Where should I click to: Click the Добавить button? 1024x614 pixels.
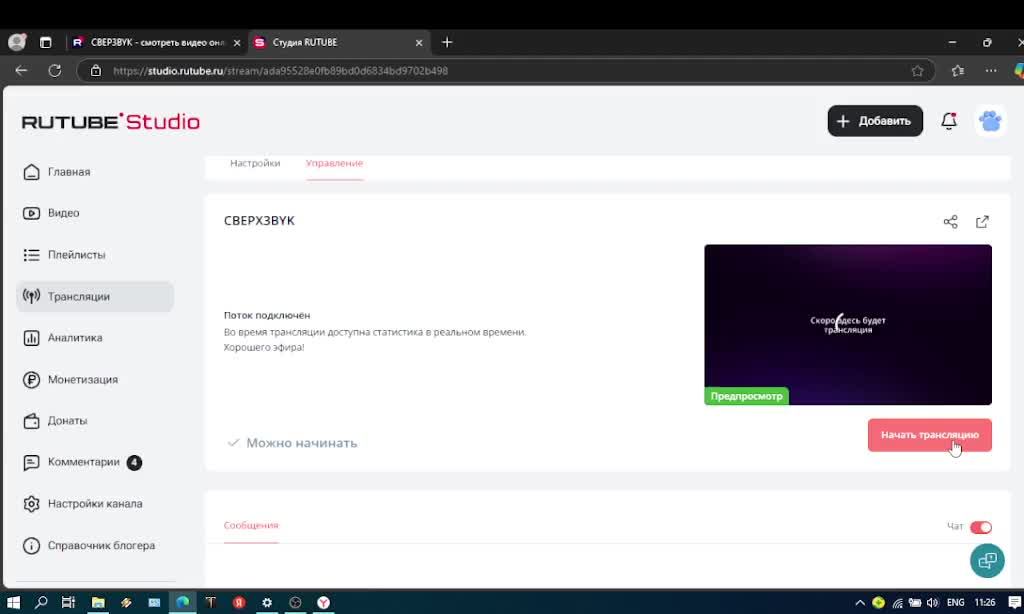875,121
